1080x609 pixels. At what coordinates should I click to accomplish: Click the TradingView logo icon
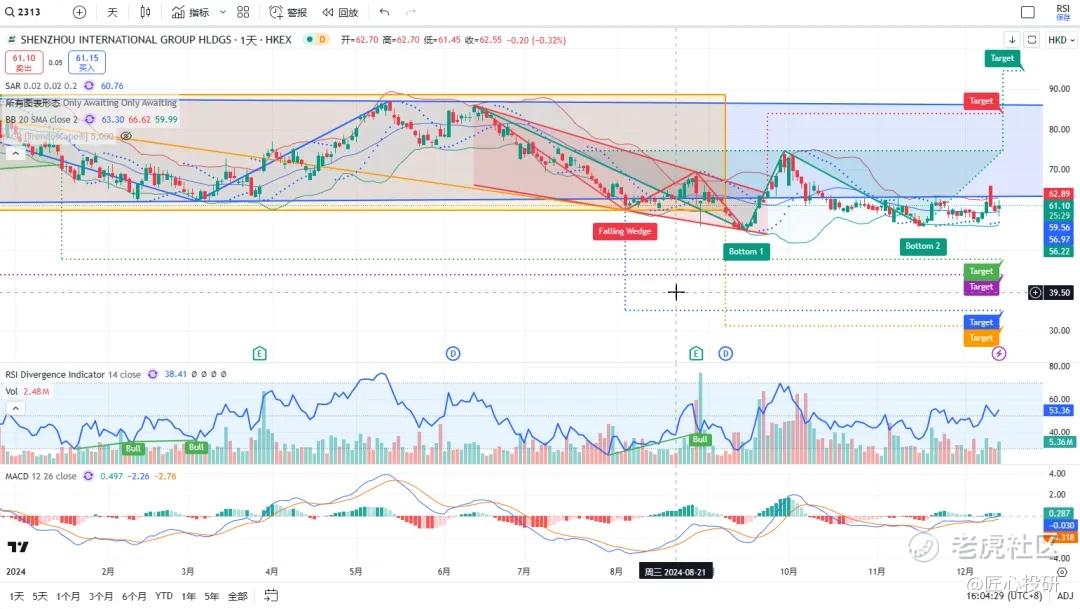tap(18, 547)
